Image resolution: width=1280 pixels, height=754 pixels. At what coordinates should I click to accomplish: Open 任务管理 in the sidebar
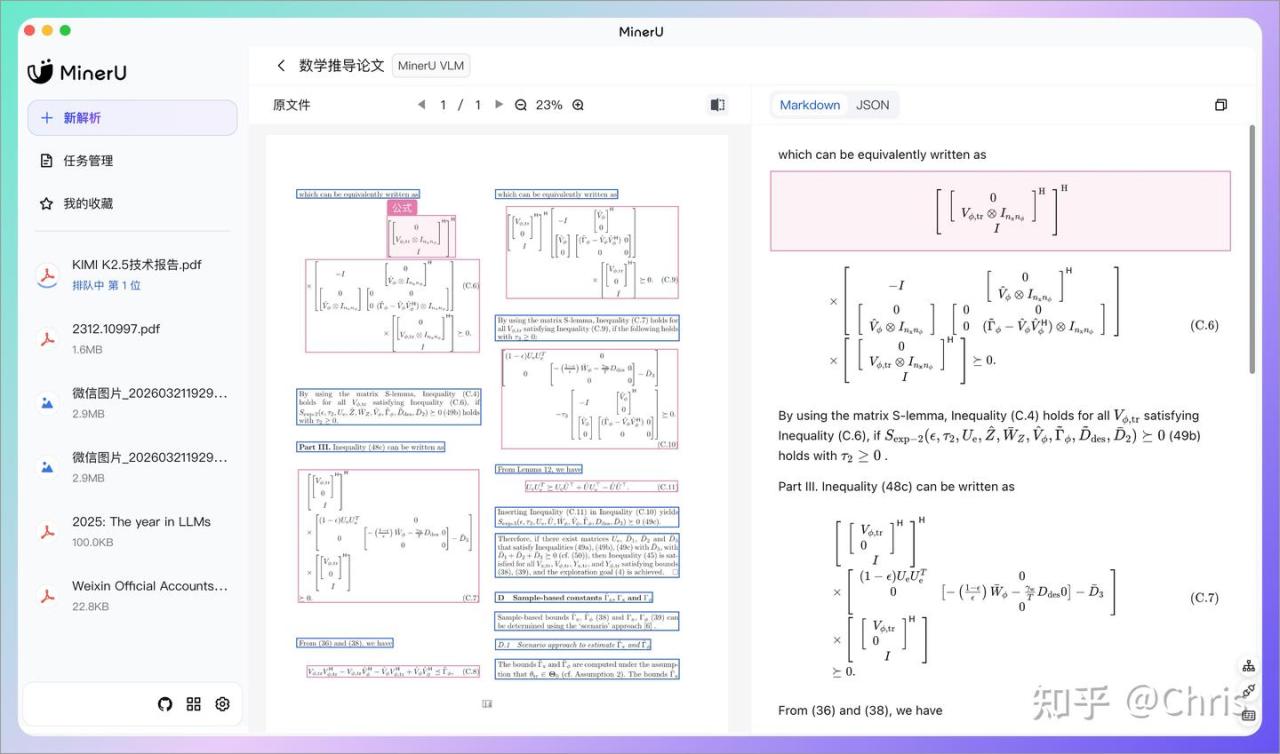[x=88, y=161]
